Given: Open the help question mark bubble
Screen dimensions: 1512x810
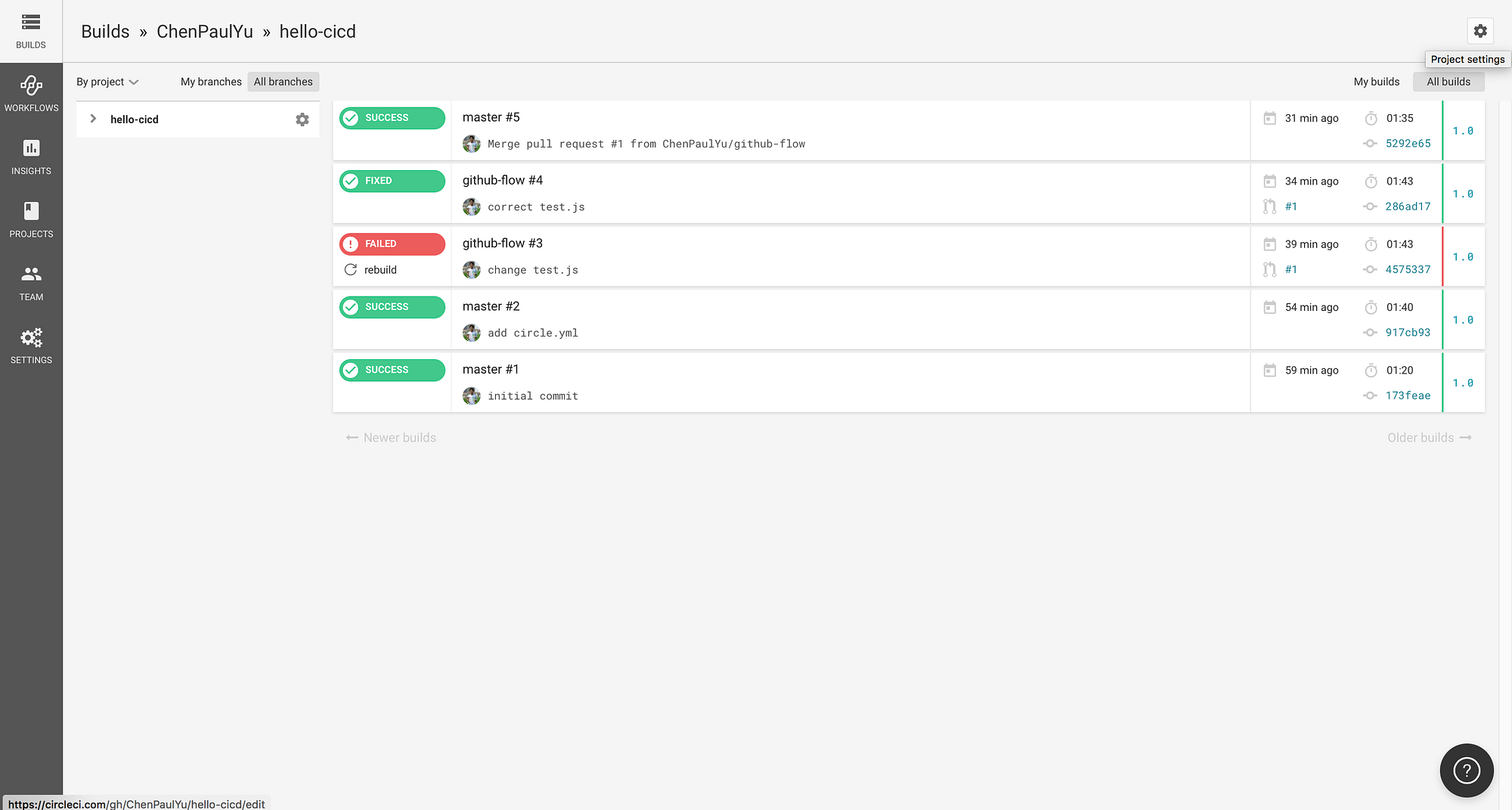Looking at the screenshot, I should (1466, 770).
